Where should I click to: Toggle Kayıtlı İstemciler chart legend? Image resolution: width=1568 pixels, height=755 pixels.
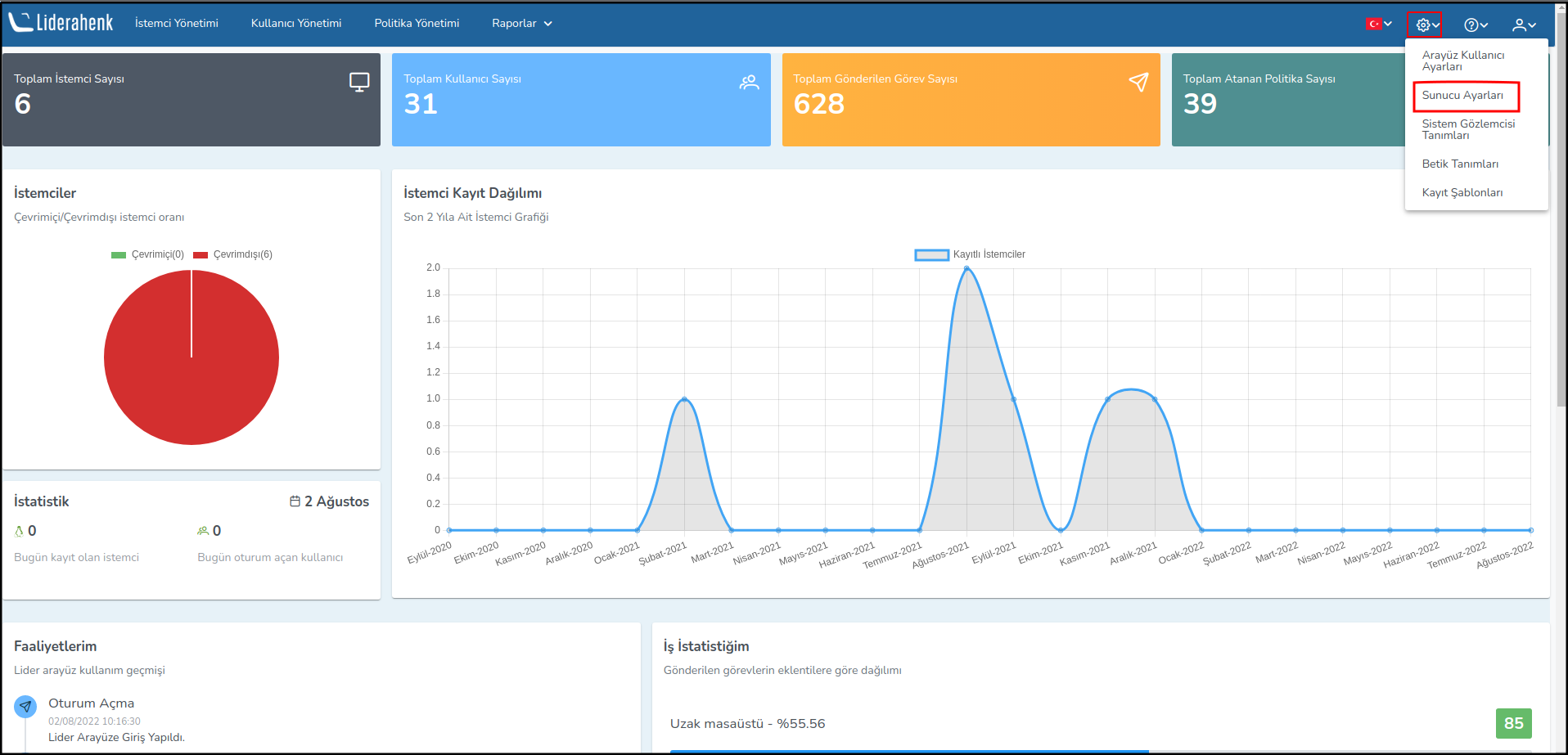(x=970, y=254)
